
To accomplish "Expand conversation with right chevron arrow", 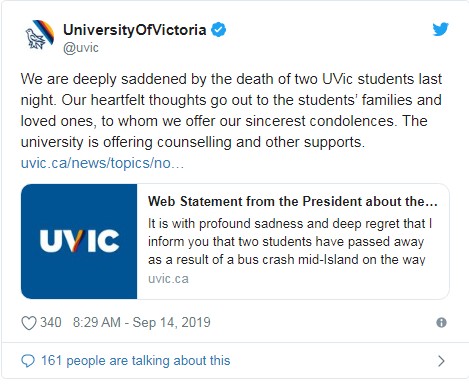I will [441, 361].
